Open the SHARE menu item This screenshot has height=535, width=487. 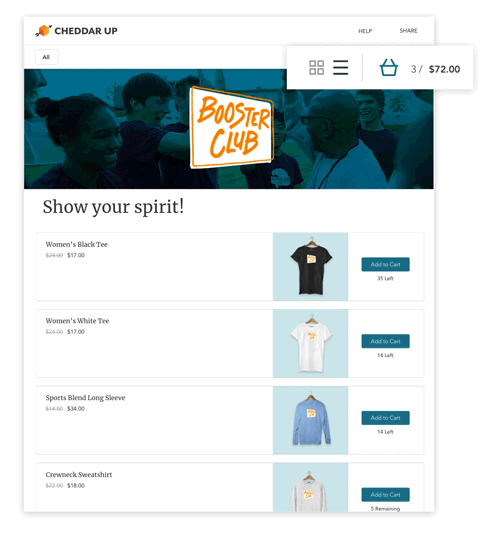[409, 31]
